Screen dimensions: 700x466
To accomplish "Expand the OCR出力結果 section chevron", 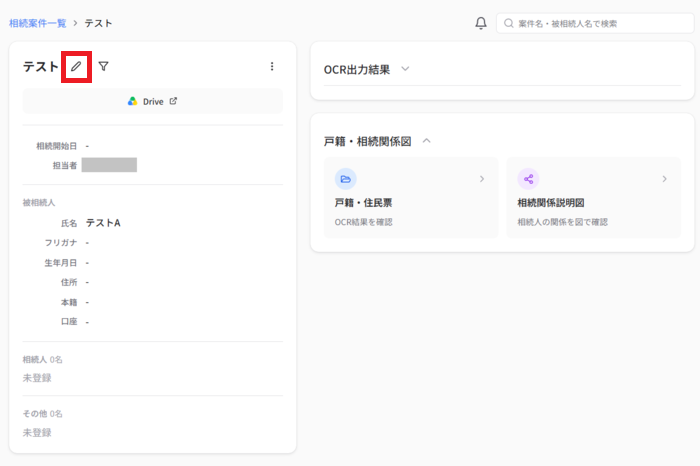I will tap(405, 69).
